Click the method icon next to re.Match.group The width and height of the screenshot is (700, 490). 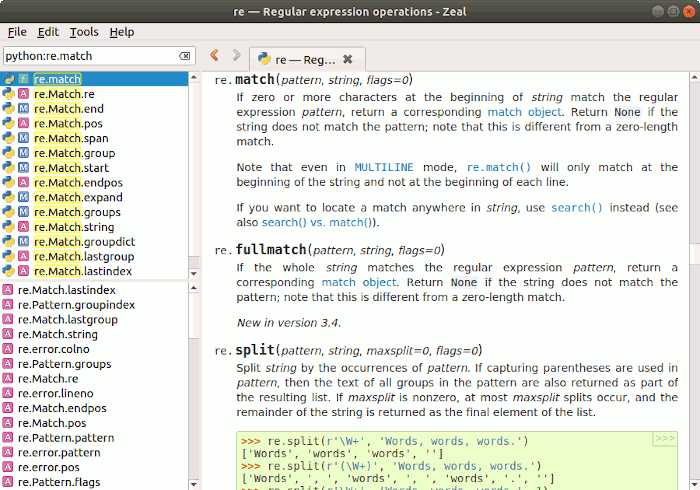click(x=23, y=153)
